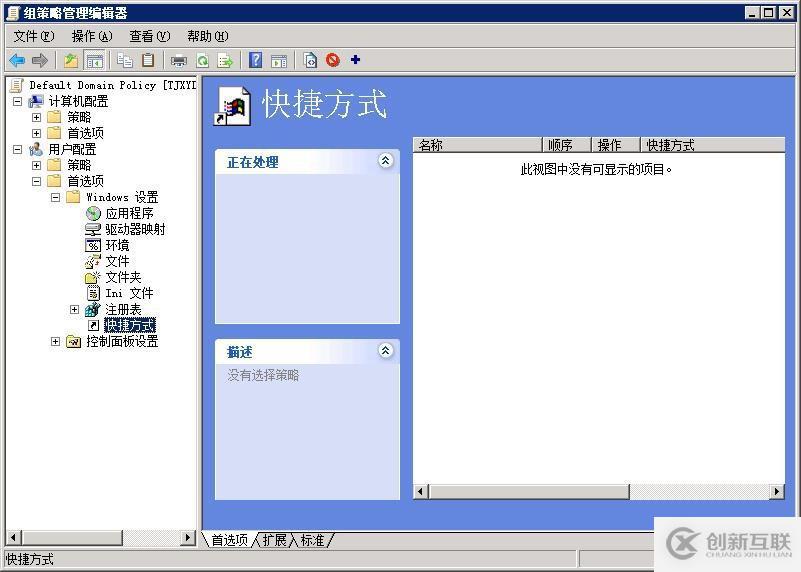Maximize the 组策略管理编辑器 window

pos(768,13)
